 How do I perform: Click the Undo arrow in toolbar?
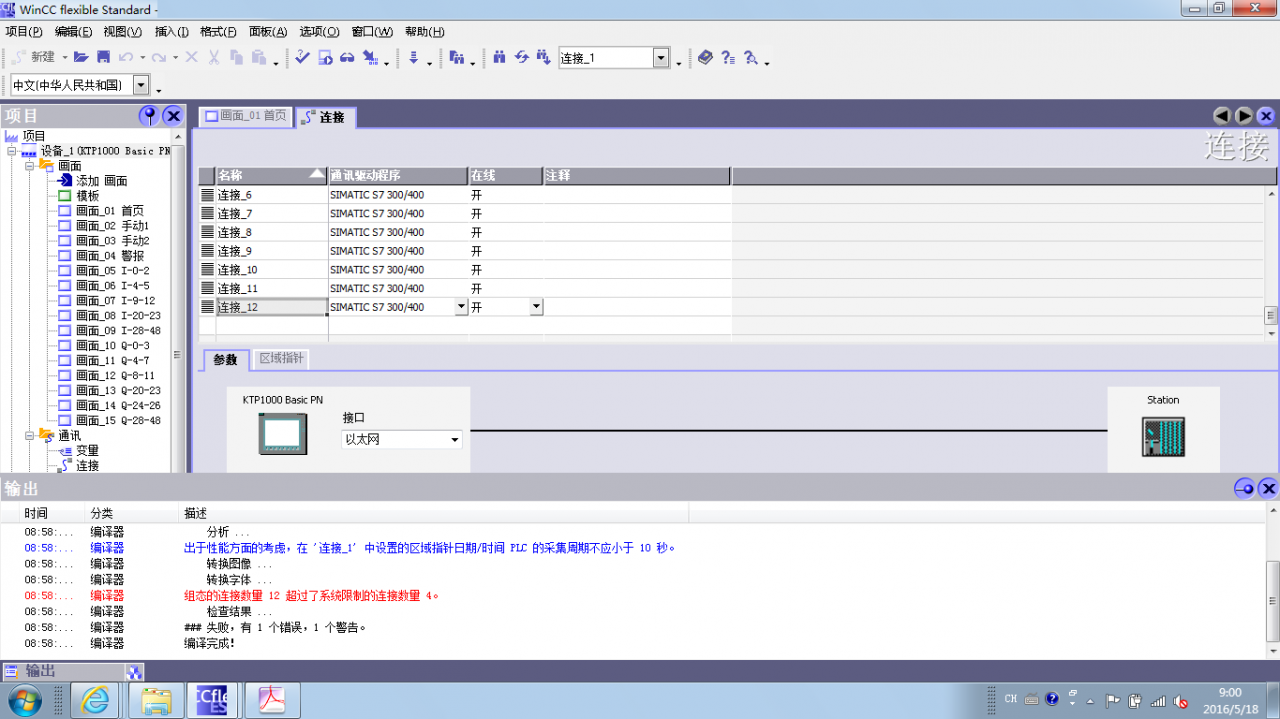pyautogui.click(x=126, y=58)
